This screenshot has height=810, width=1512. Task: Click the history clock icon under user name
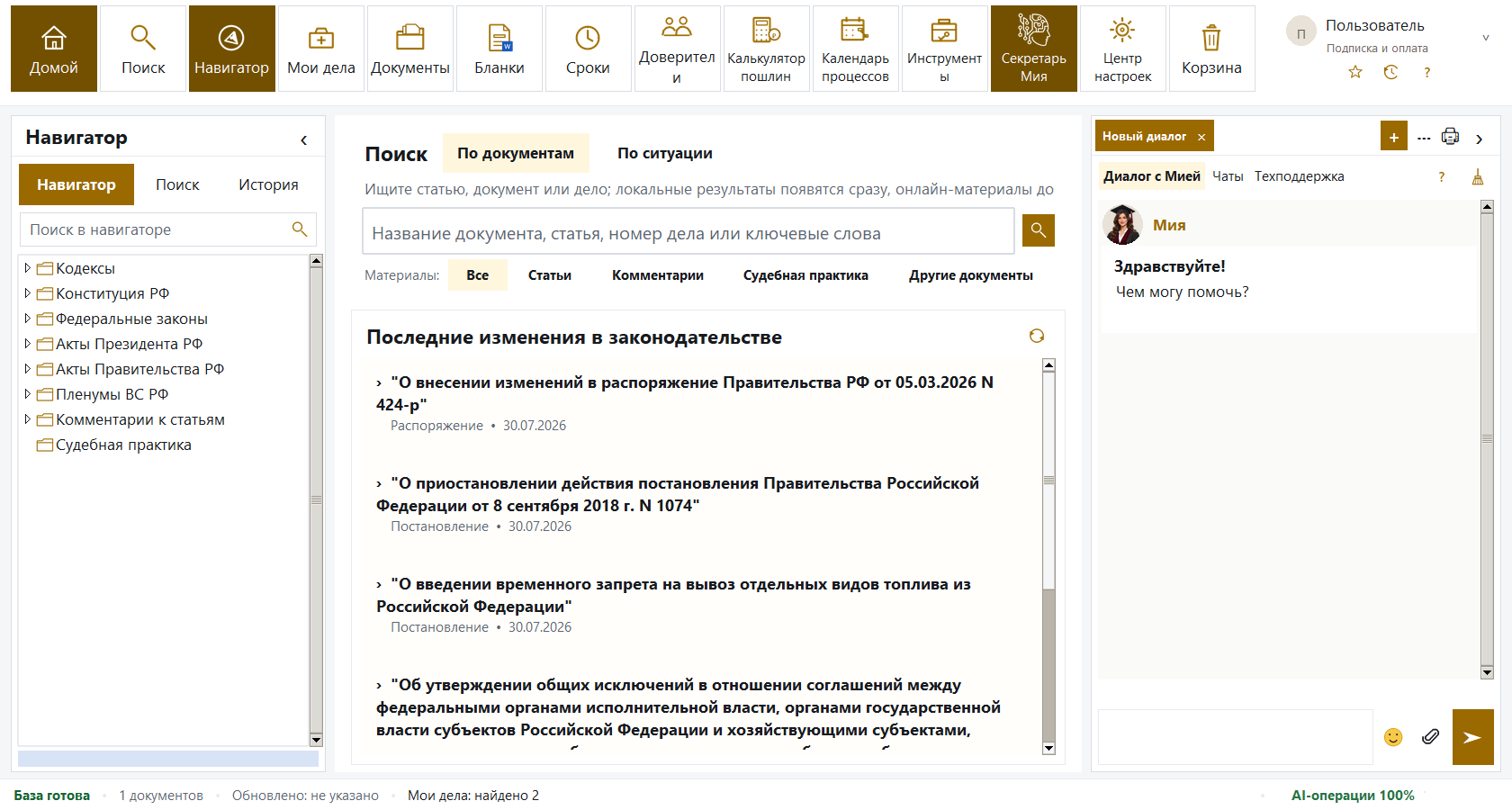[x=1390, y=72]
